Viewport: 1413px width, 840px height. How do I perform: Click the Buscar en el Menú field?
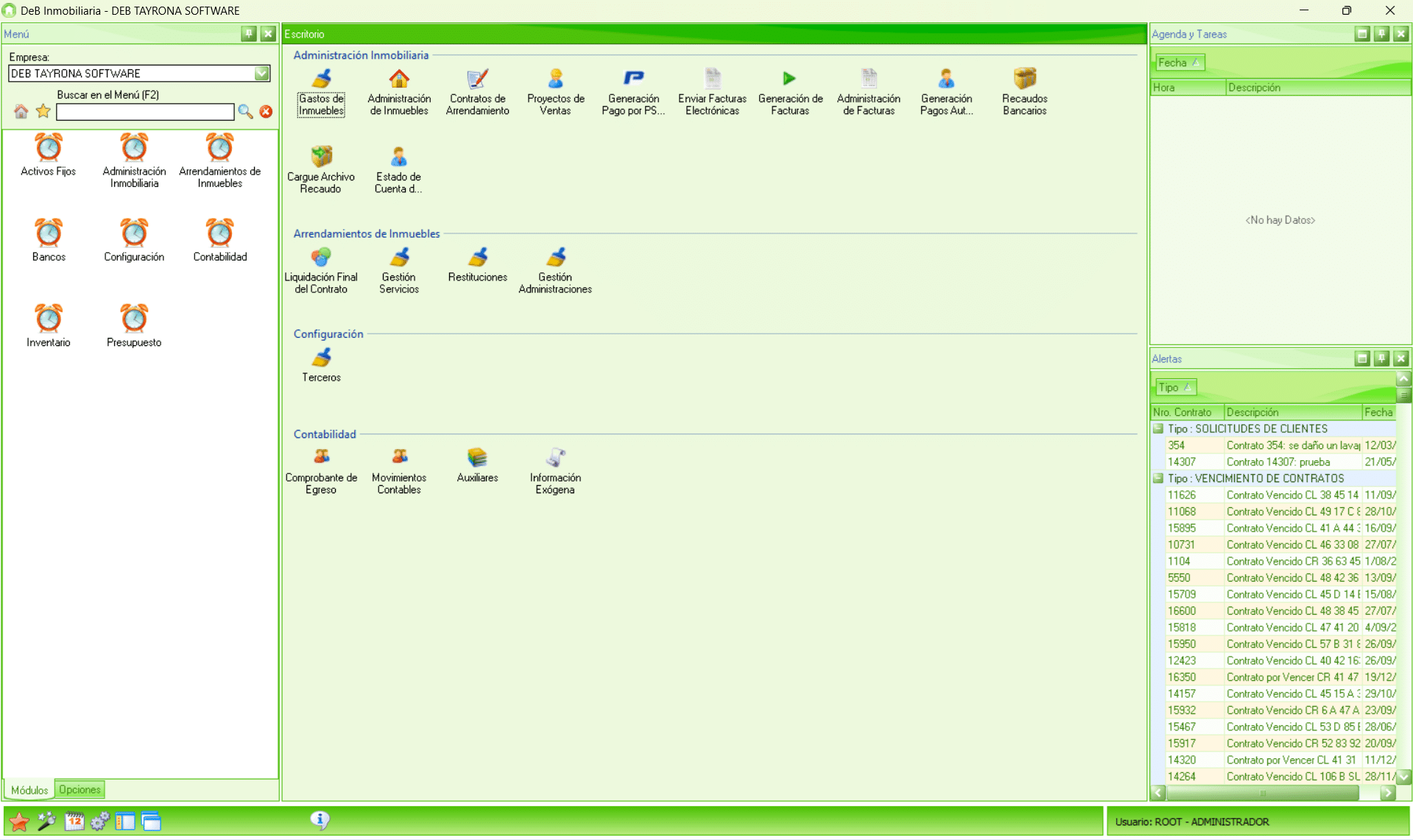click(x=145, y=112)
